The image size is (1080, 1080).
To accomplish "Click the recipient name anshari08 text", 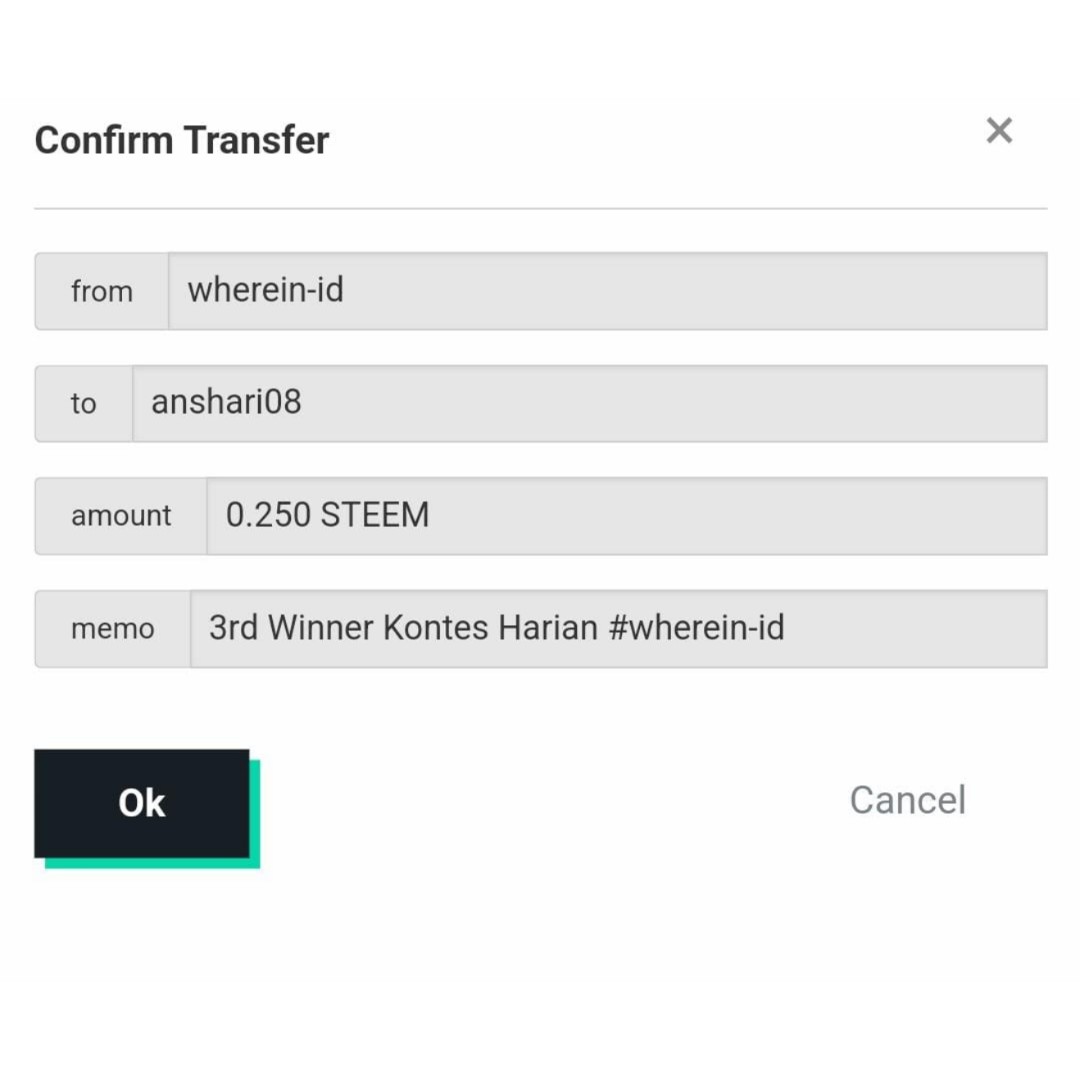I will [226, 402].
